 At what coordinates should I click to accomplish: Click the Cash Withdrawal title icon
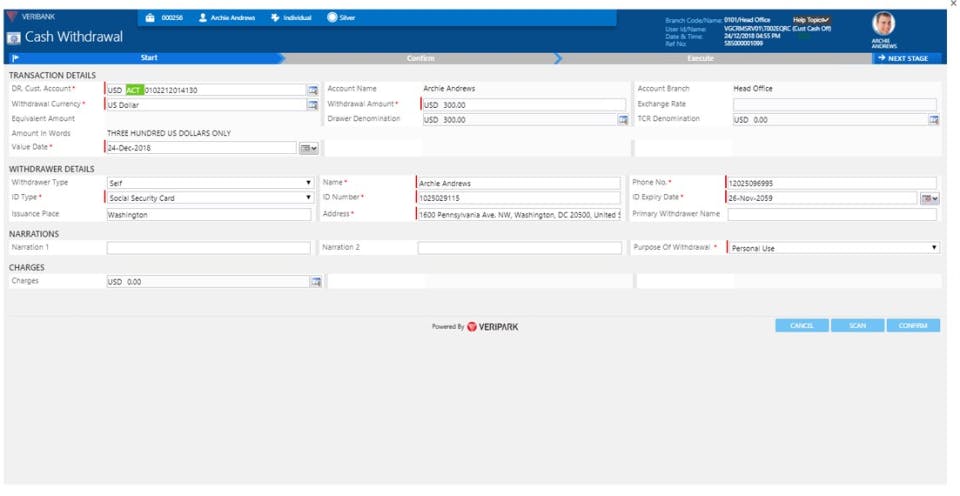pos(13,38)
